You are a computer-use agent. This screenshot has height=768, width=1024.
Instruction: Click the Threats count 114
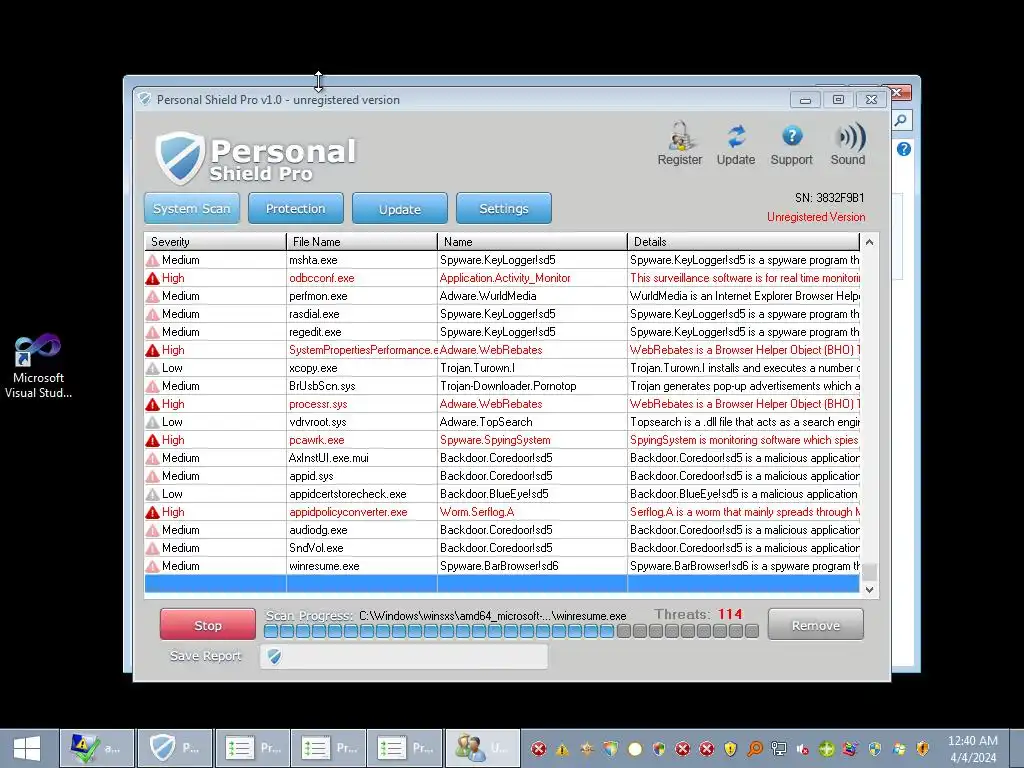coord(729,615)
